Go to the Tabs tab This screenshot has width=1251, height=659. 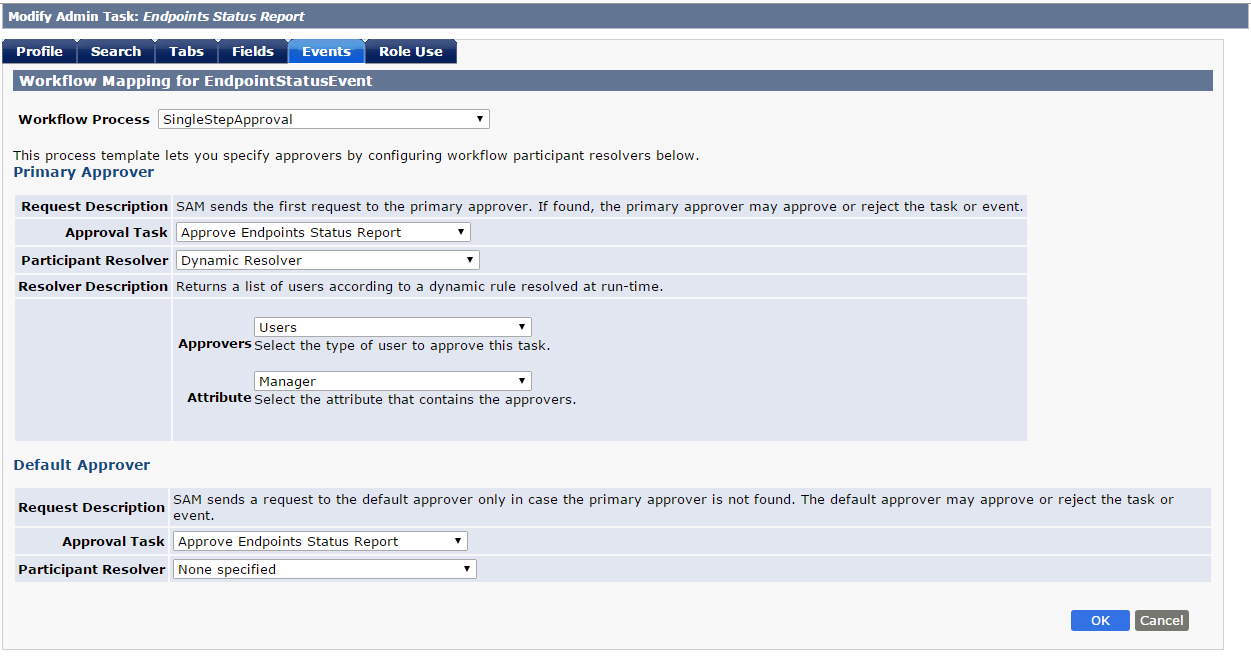pos(186,52)
